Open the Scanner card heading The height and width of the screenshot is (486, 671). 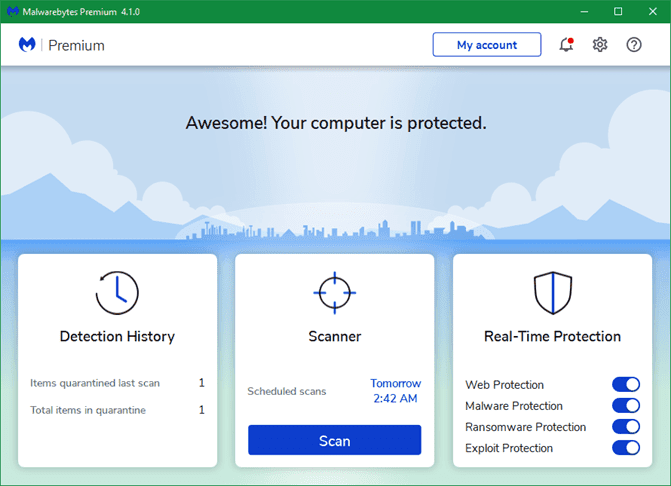pyautogui.click(x=335, y=336)
